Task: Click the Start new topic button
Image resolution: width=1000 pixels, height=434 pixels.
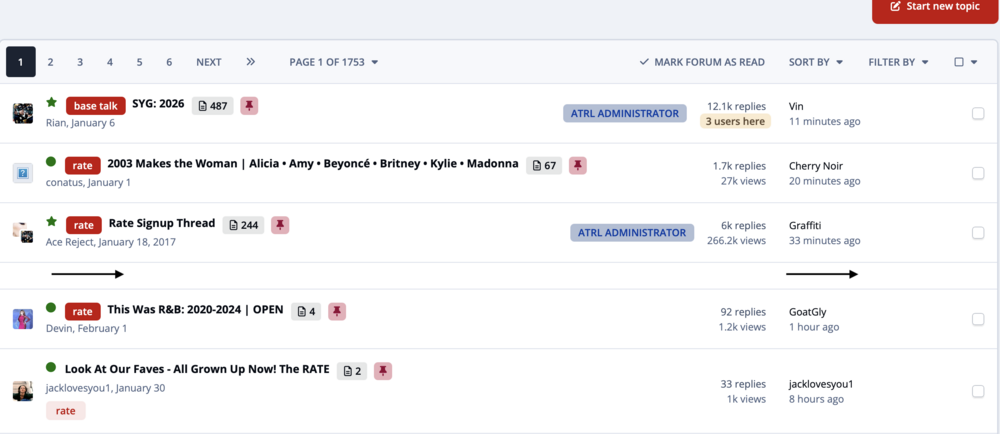Action: point(934,8)
